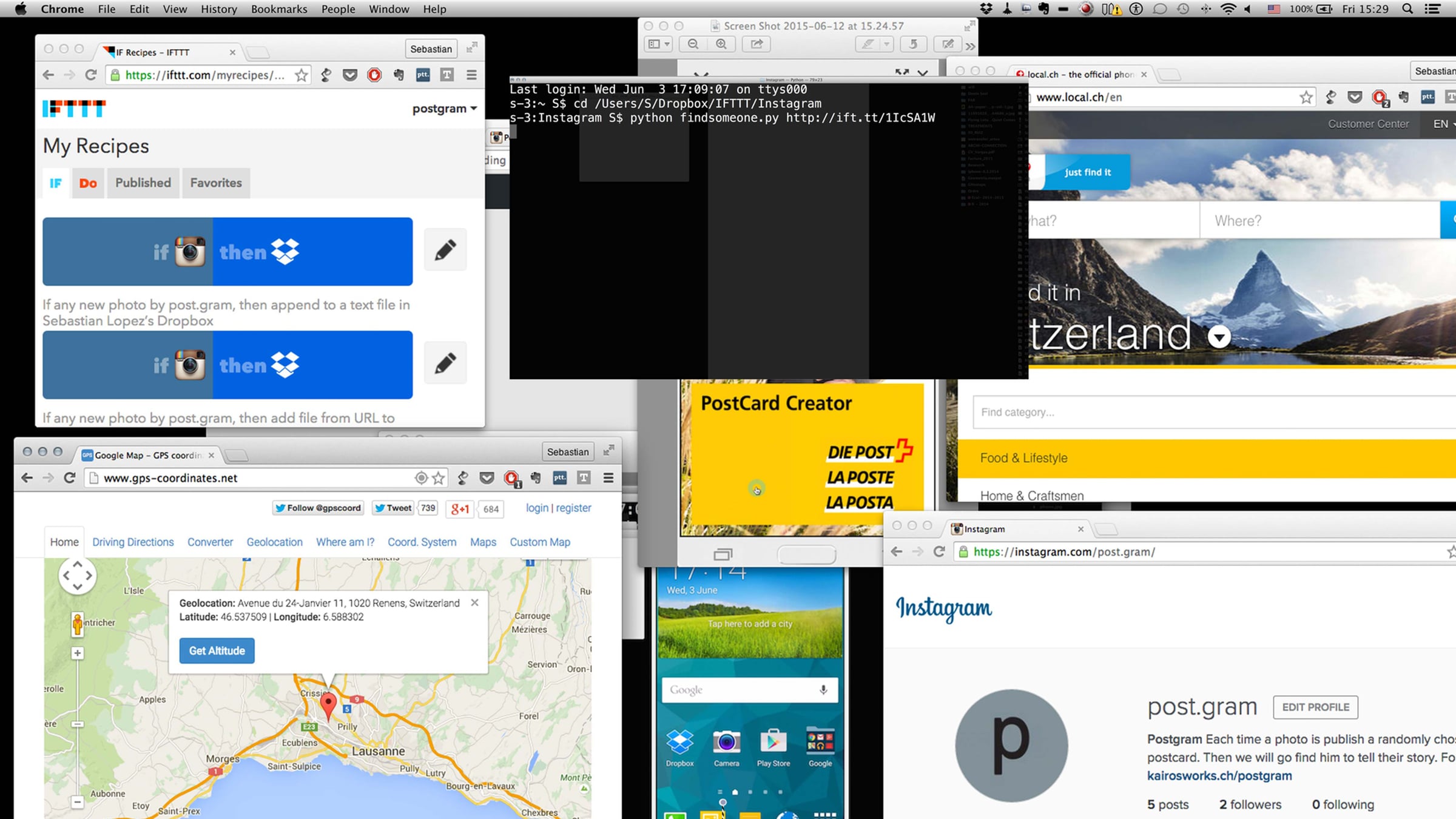Reload the Instagram profile page
Image resolution: width=1456 pixels, height=819 pixels.
[939, 551]
